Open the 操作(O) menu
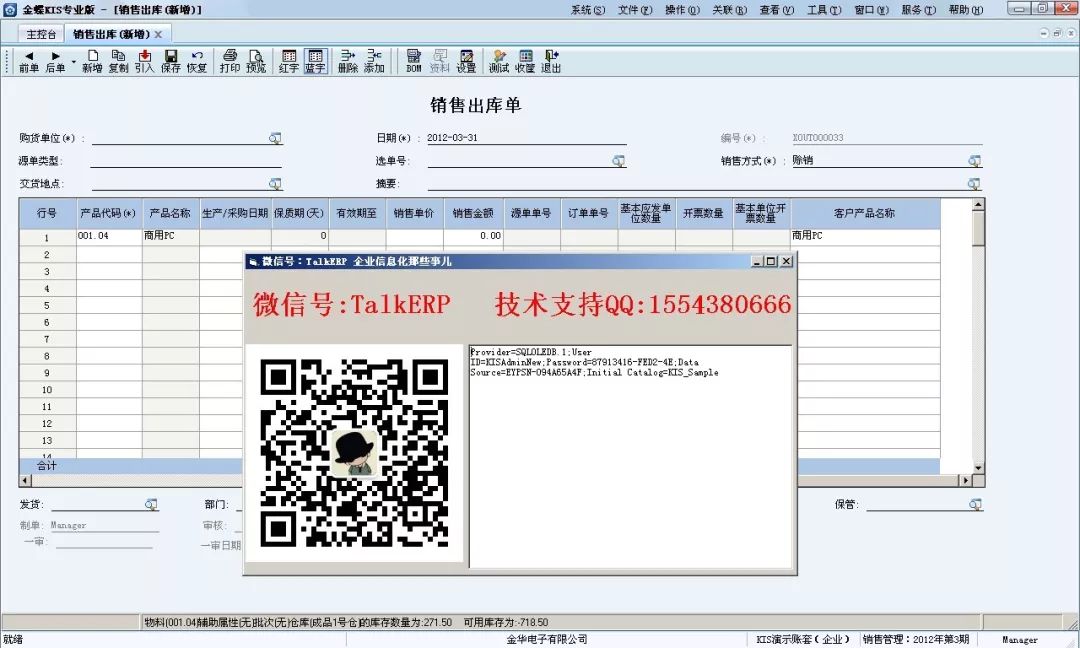Image resolution: width=1080 pixels, height=648 pixels. (x=683, y=10)
